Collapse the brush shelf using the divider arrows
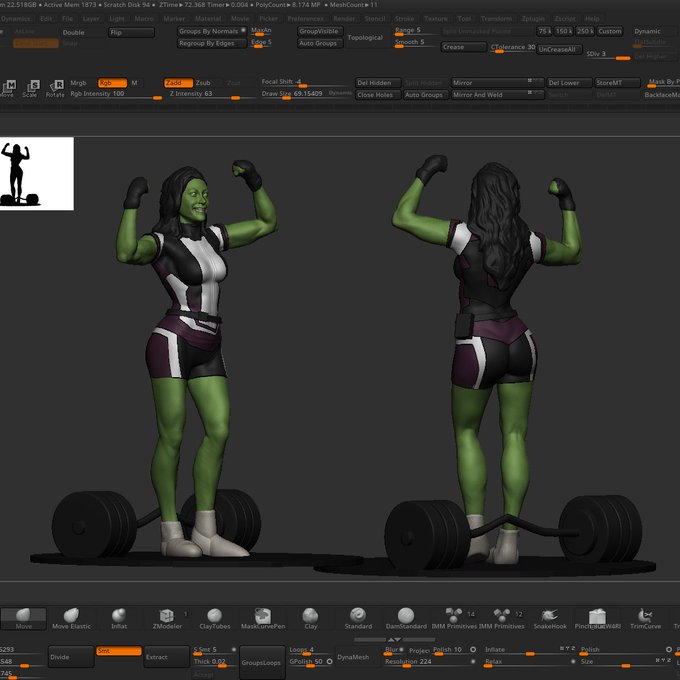This screenshot has height=680, width=680. [x=394, y=639]
